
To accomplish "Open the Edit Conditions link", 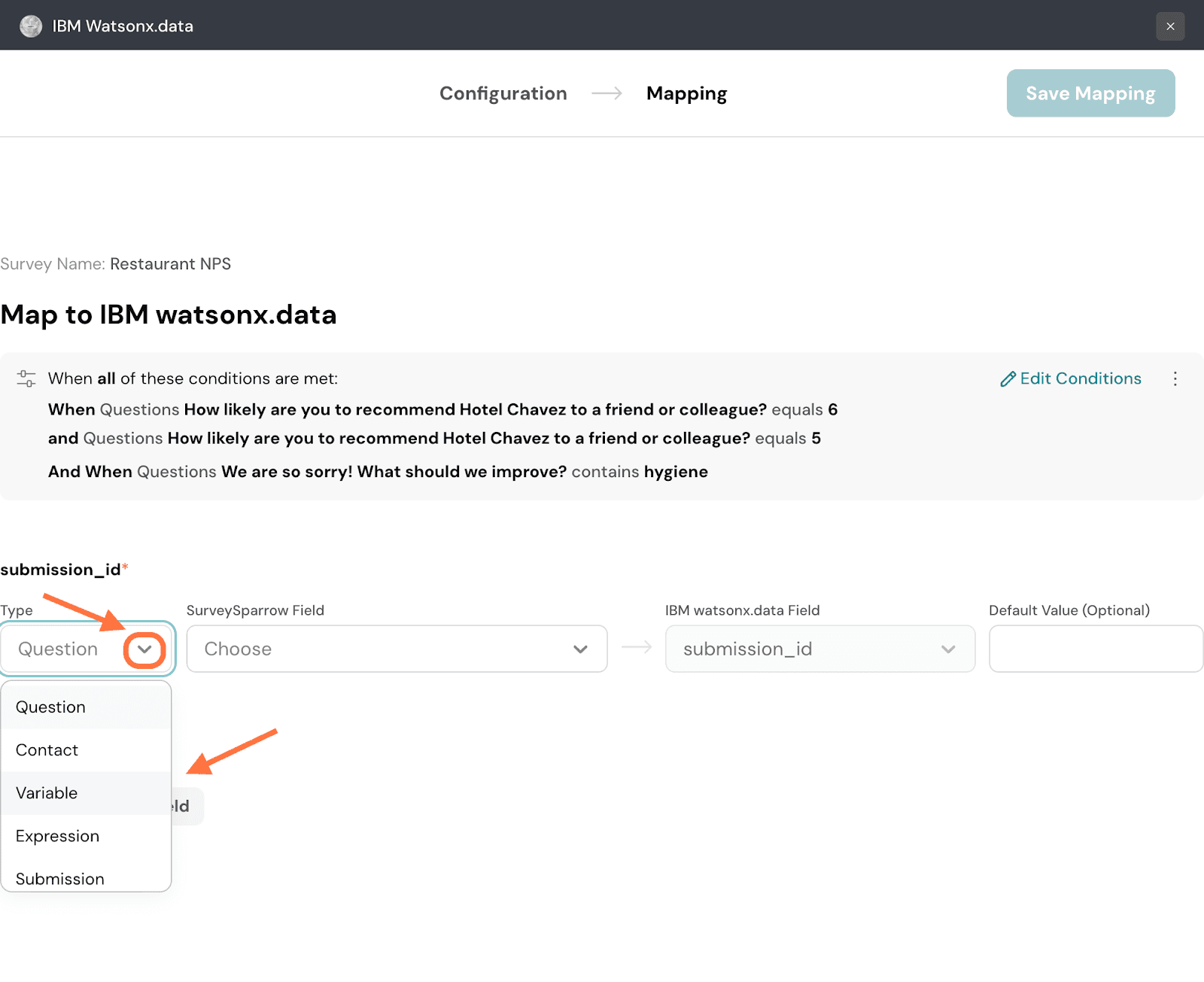I will click(1071, 379).
